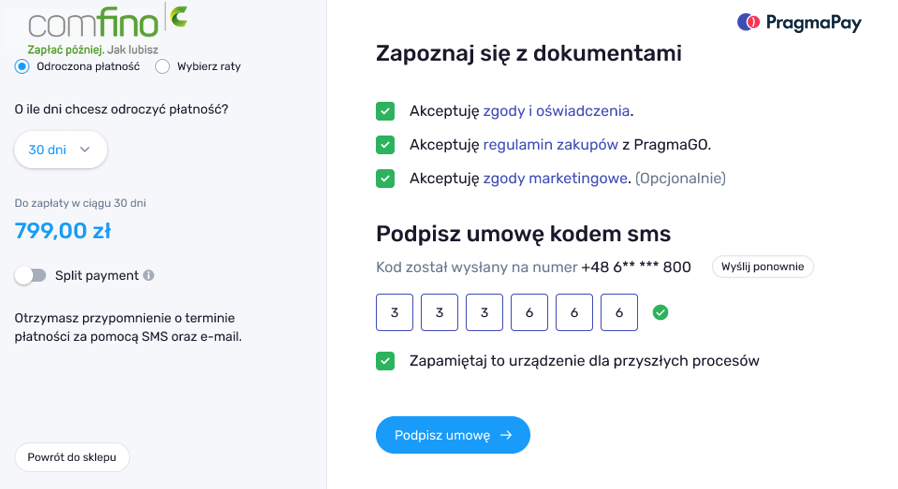Select the Odroczona płatność radio option
Image resolution: width=898 pixels, height=489 pixels.
22,66
